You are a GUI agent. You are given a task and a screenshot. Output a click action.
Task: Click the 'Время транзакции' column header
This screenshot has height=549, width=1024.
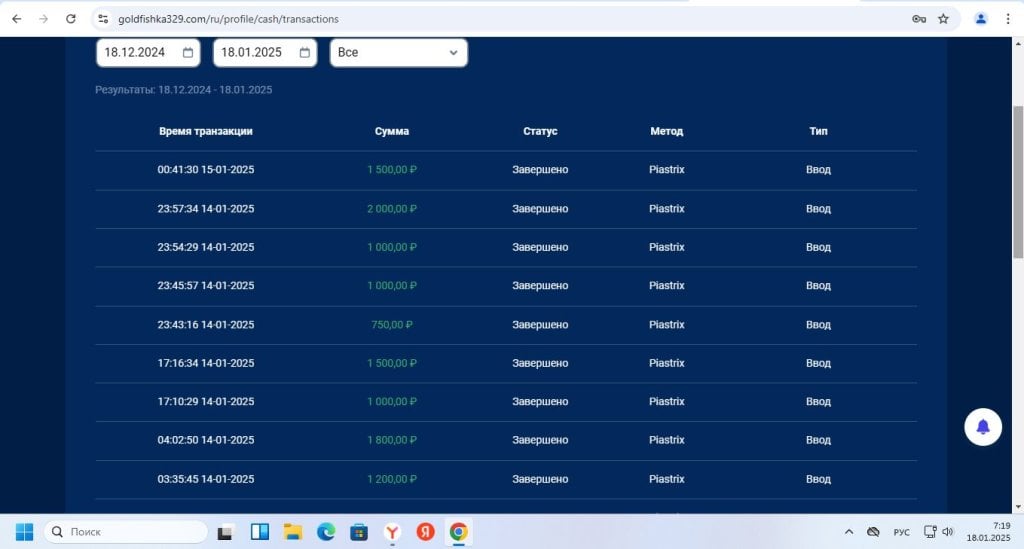click(206, 131)
